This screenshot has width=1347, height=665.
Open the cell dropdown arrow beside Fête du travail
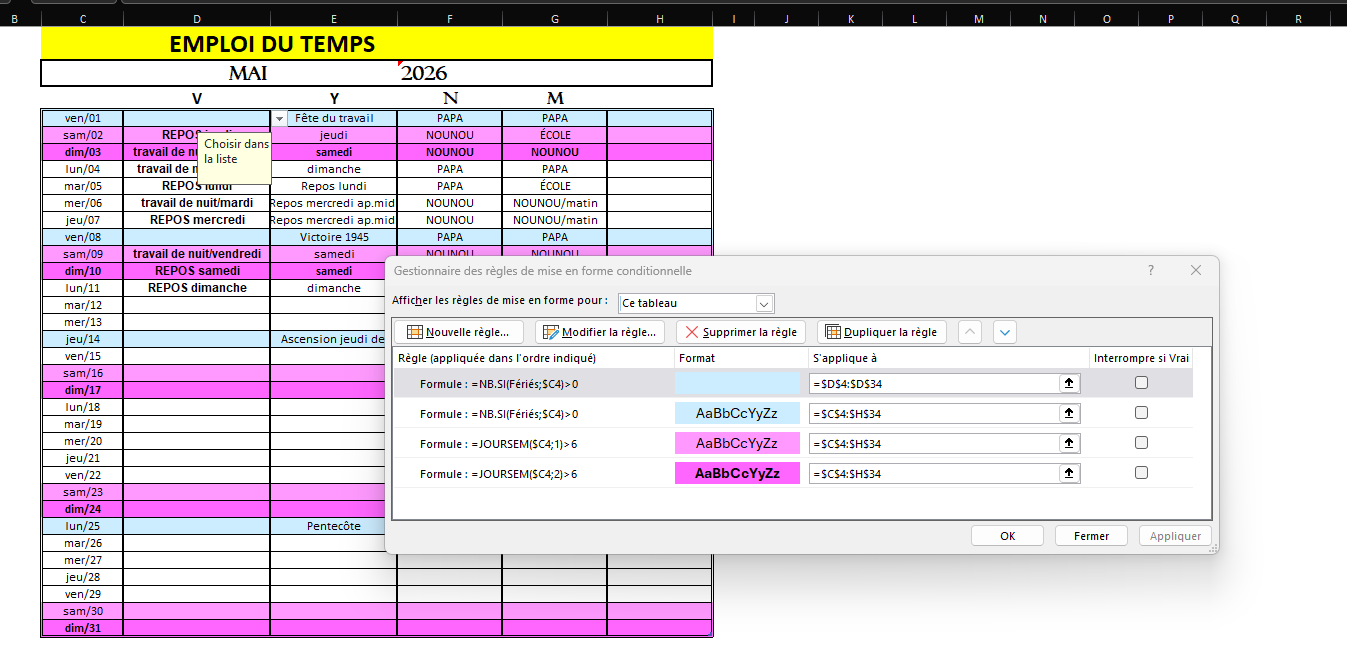click(279, 119)
